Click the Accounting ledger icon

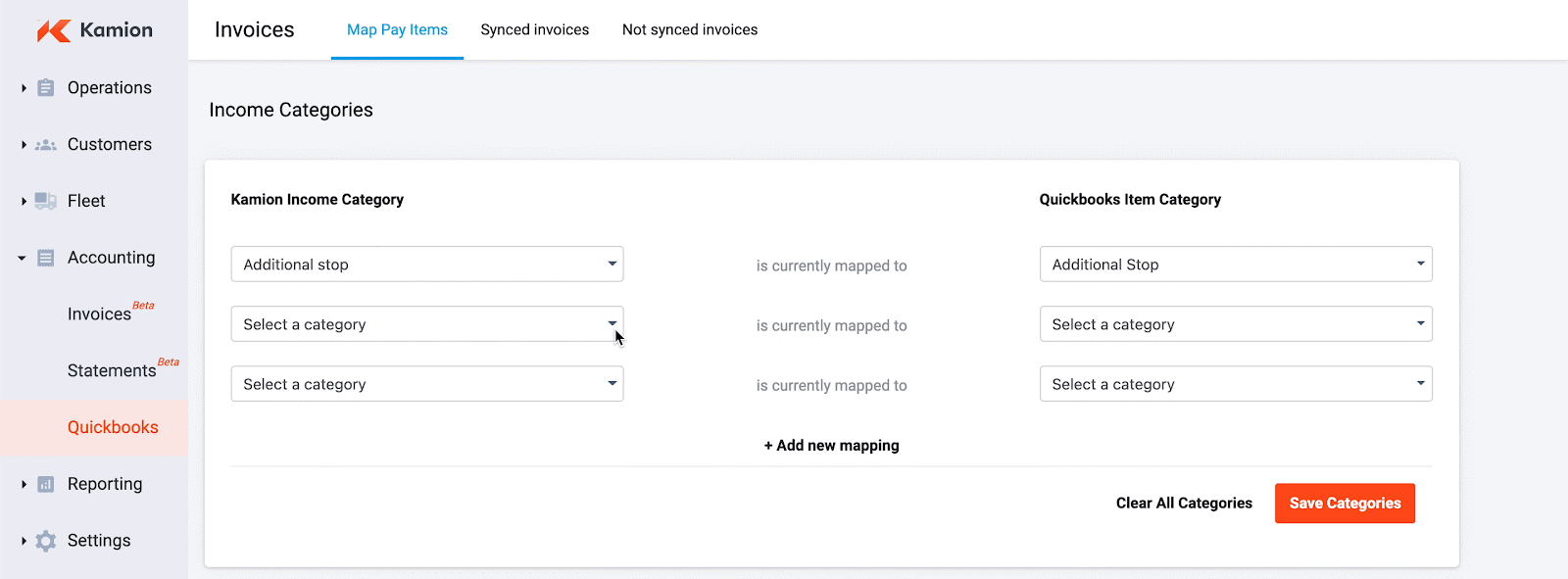point(45,258)
